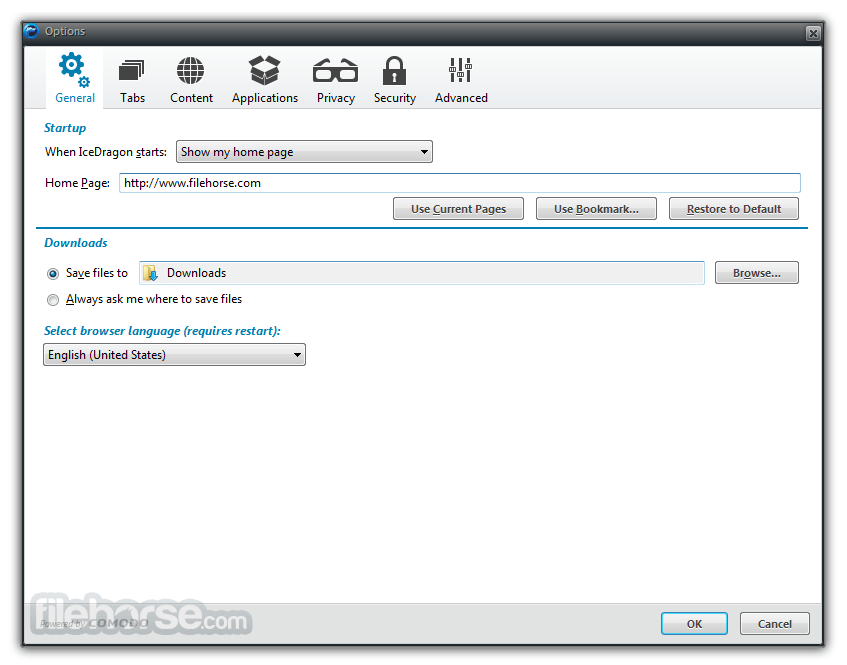This screenshot has height=665, width=847.
Task: Close the Options dialog
Action: point(812,33)
